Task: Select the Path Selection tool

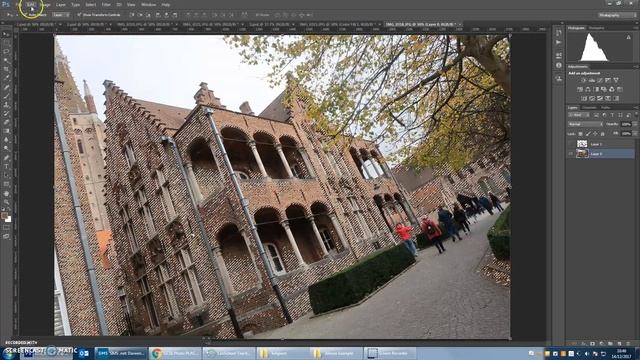Action: pyautogui.click(x=6, y=175)
